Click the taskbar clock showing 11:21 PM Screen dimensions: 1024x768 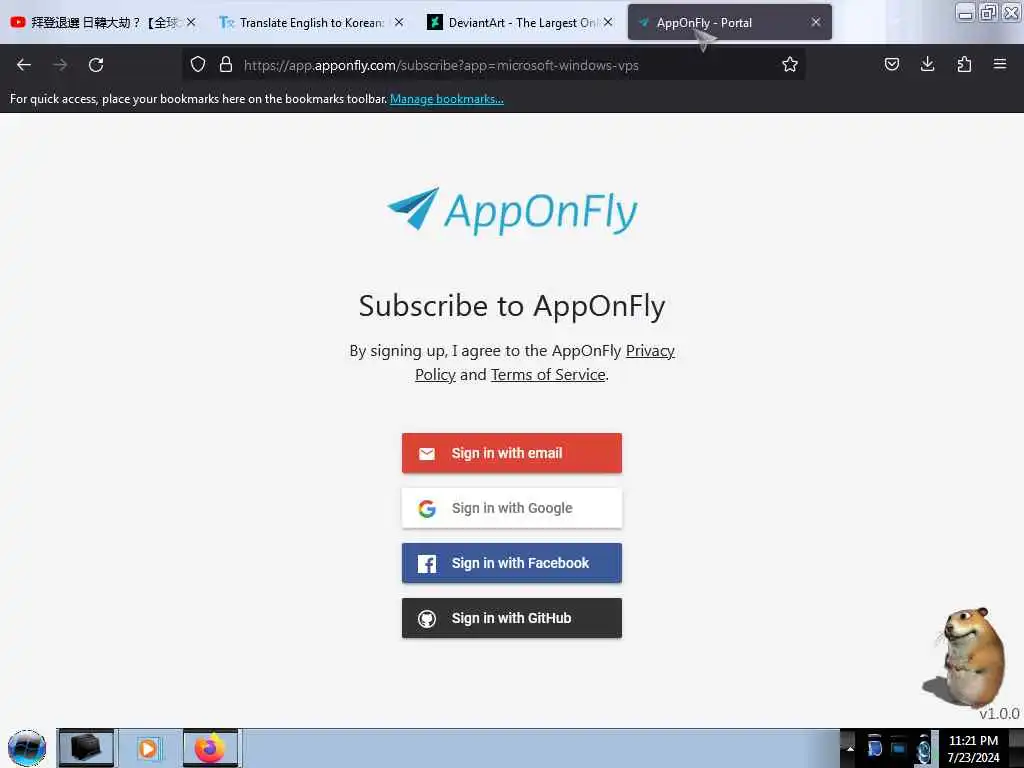pos(973,748)
